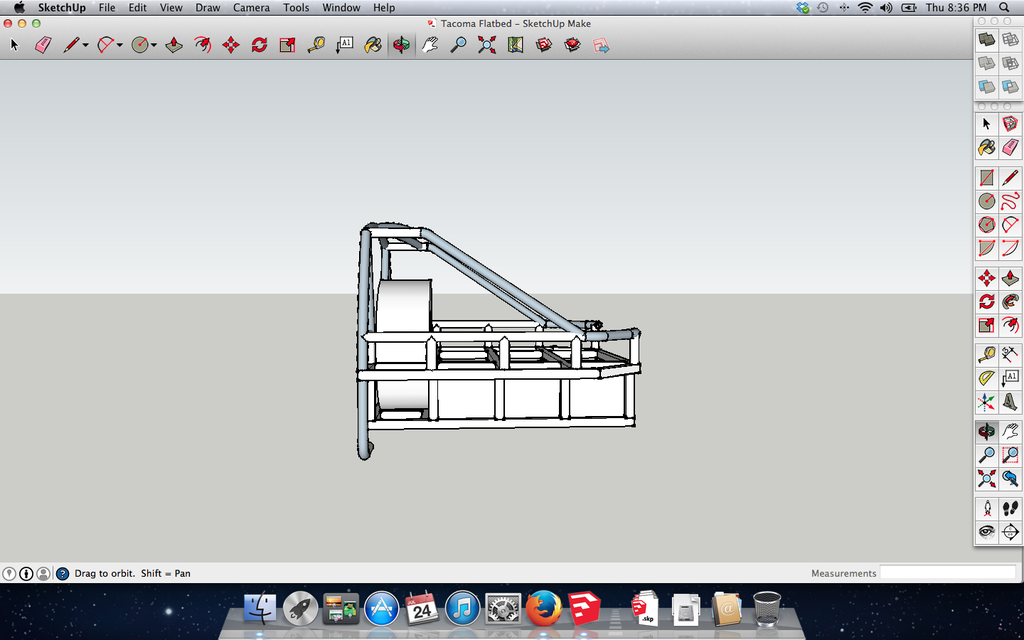The height and width of the screenshot is (640, 1024).
Task: Select the Tape Measure tool in top toolbar
Action: tap(316, 44)
